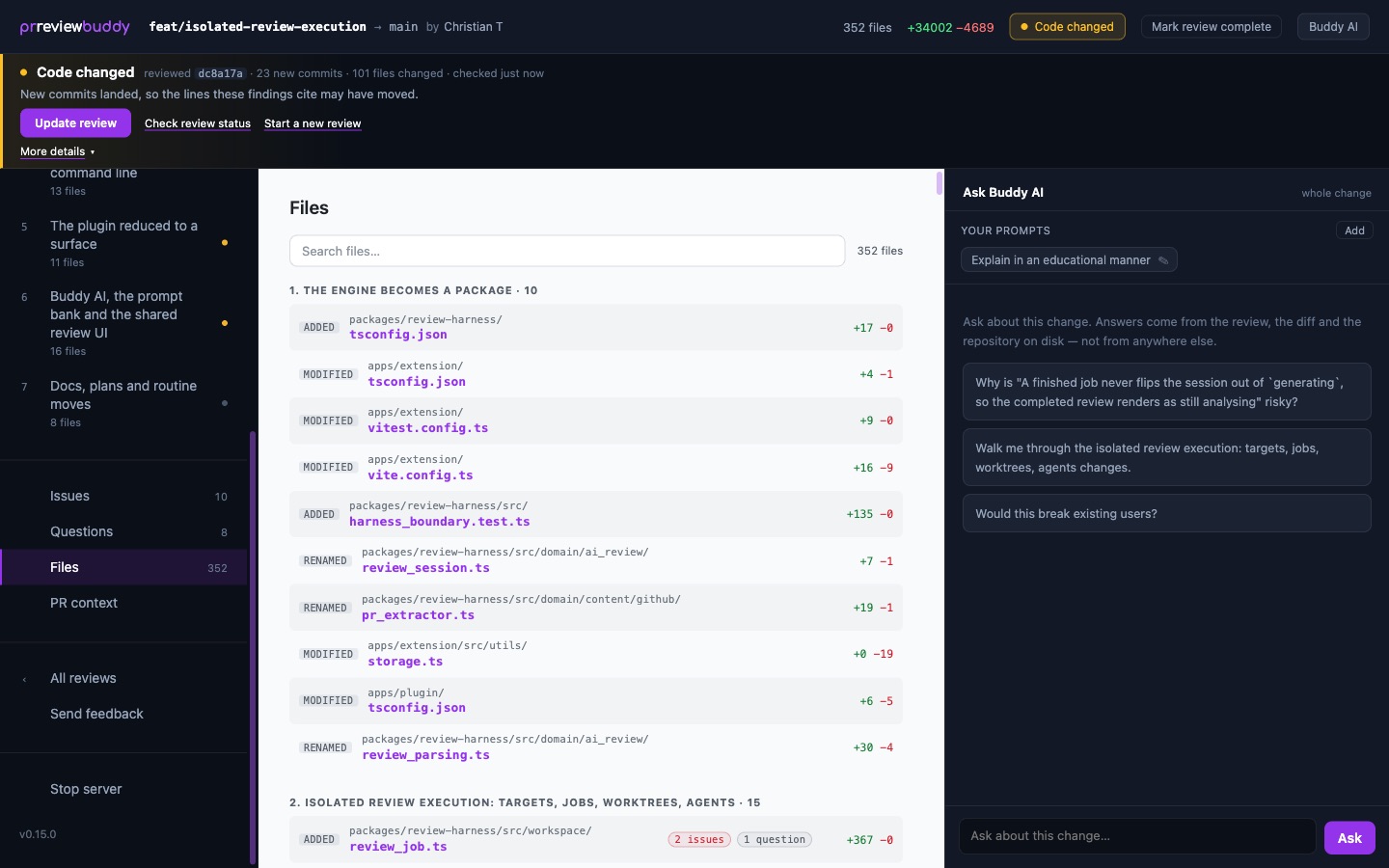Click Mark review complete button

1212,27
